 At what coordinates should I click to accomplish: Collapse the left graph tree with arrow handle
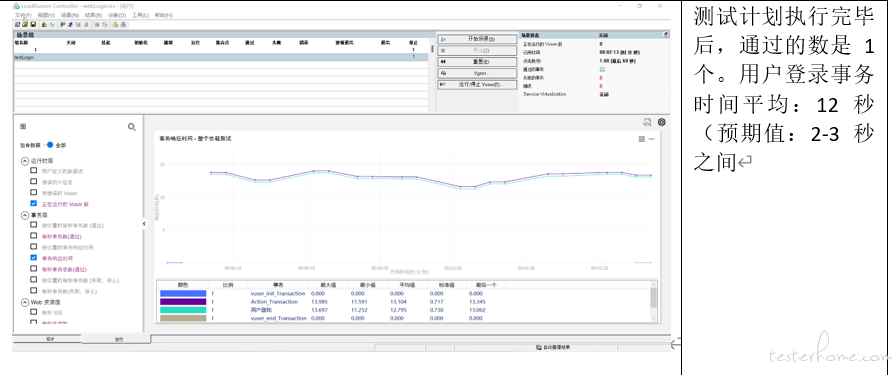tap(144, 224)
